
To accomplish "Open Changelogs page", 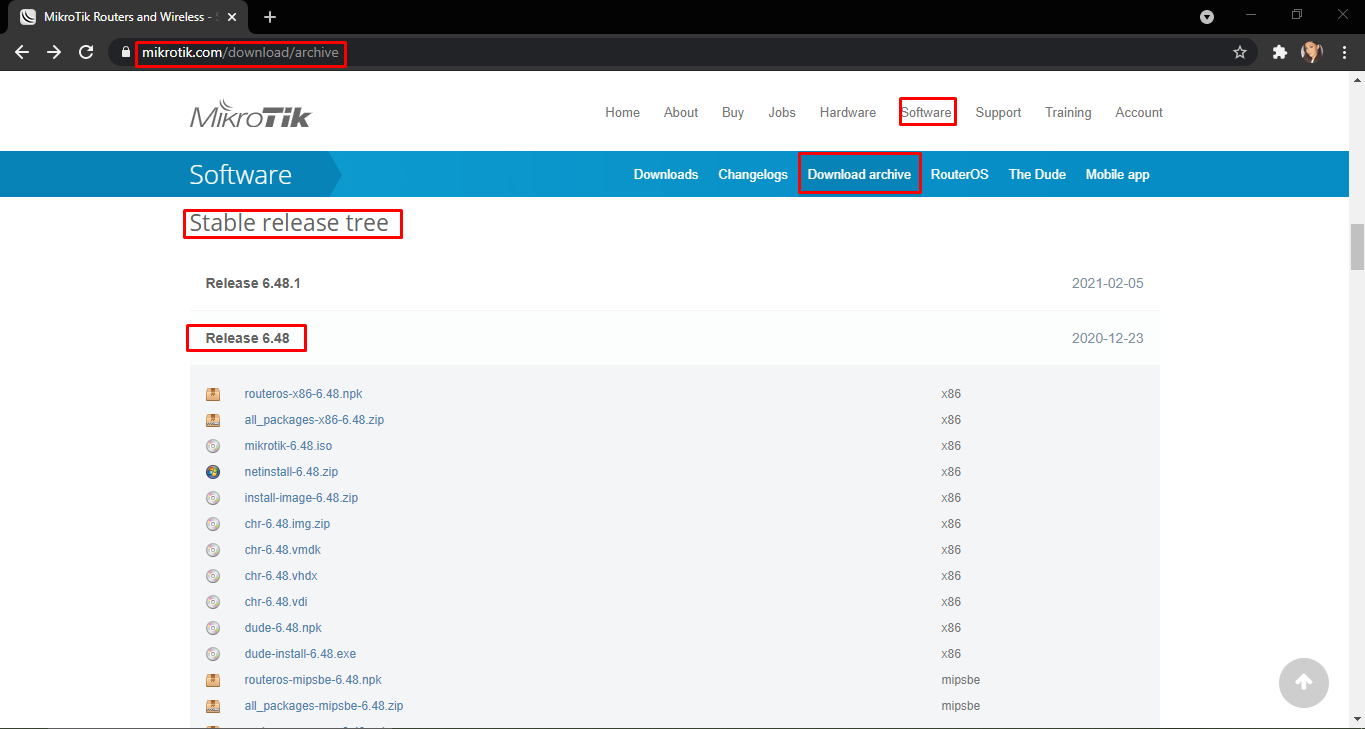I will point(752,173).
